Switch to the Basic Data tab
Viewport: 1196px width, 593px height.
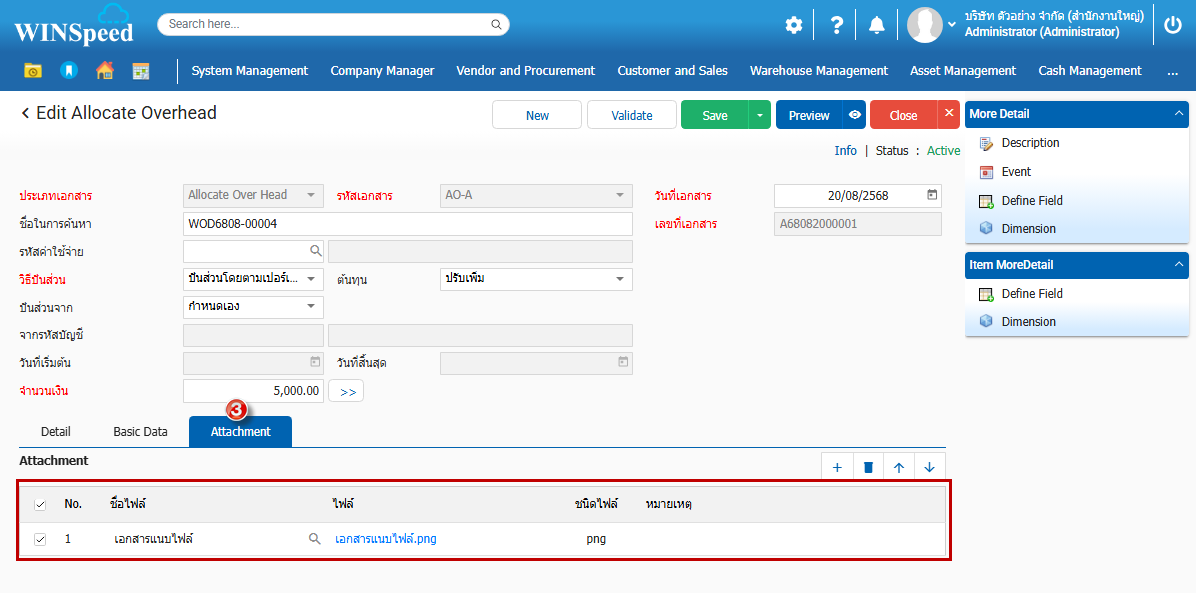click(x=140, y=432)
